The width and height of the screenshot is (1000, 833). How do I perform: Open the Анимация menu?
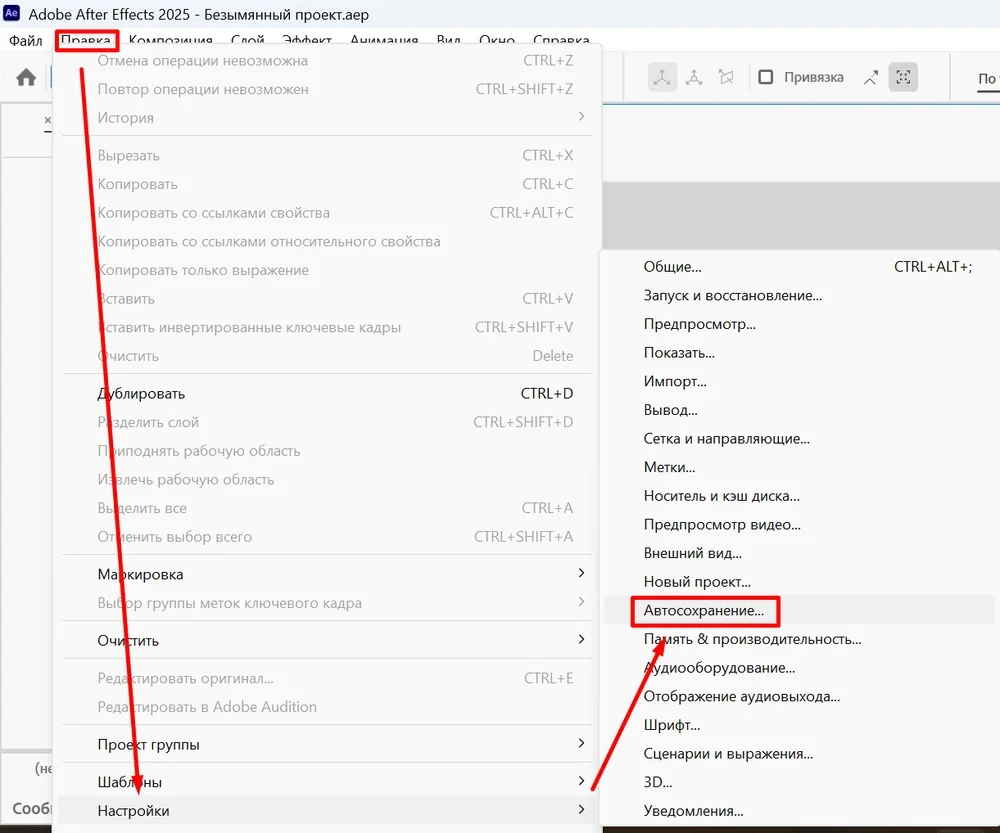coord(384,41)
